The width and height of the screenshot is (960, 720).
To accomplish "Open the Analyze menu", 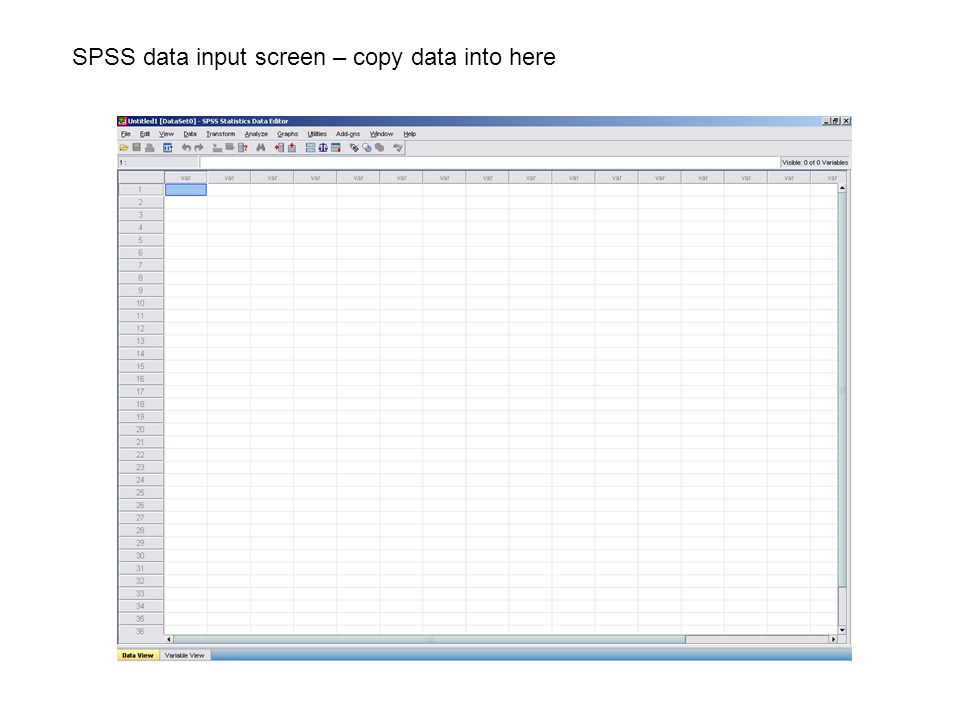I will click(x=256, y=134).
